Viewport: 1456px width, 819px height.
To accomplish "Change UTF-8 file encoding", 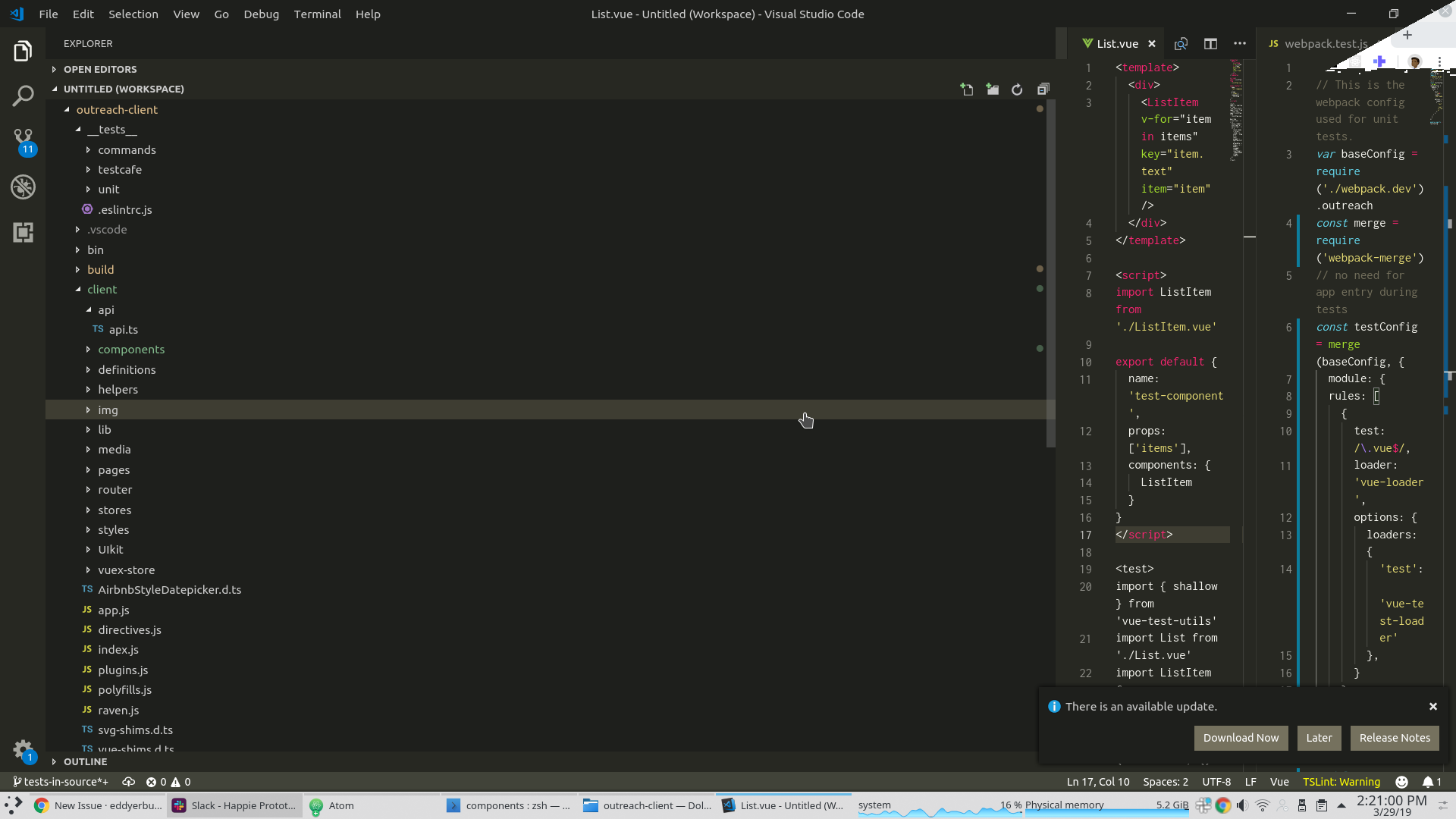I will click(x=1216, y=782).
